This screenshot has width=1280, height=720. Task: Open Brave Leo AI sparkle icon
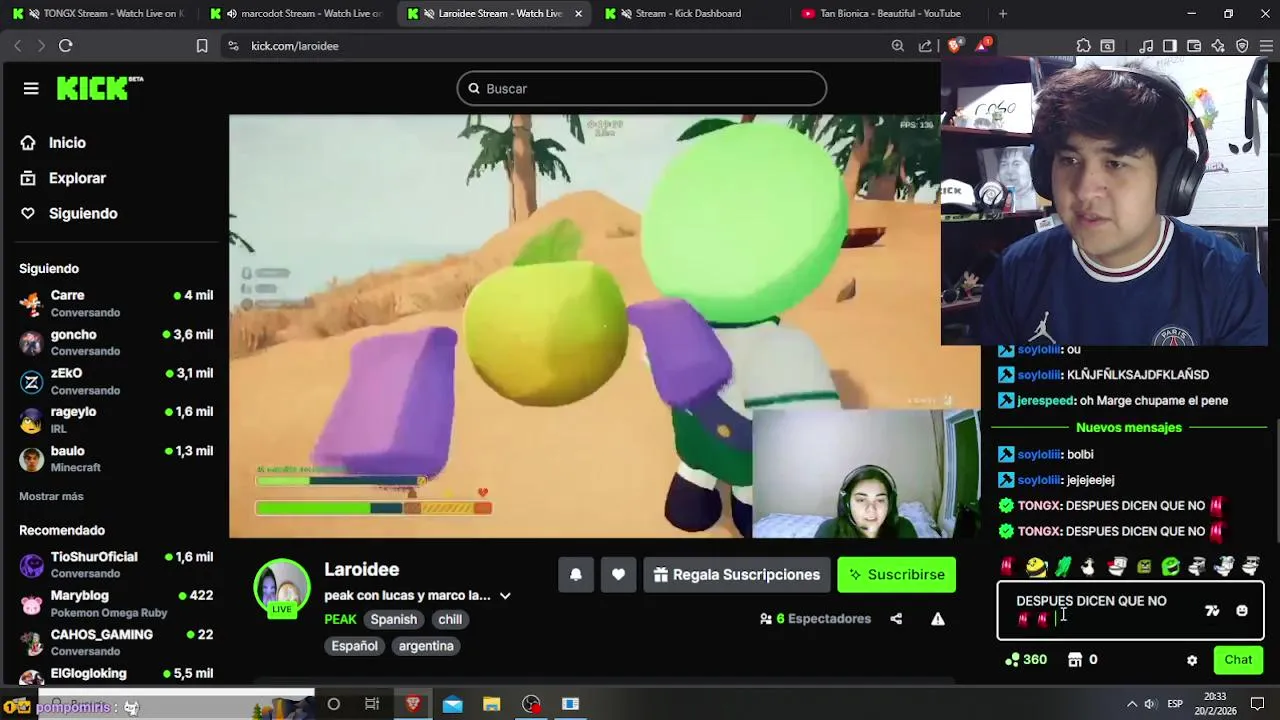point(1218,46)
